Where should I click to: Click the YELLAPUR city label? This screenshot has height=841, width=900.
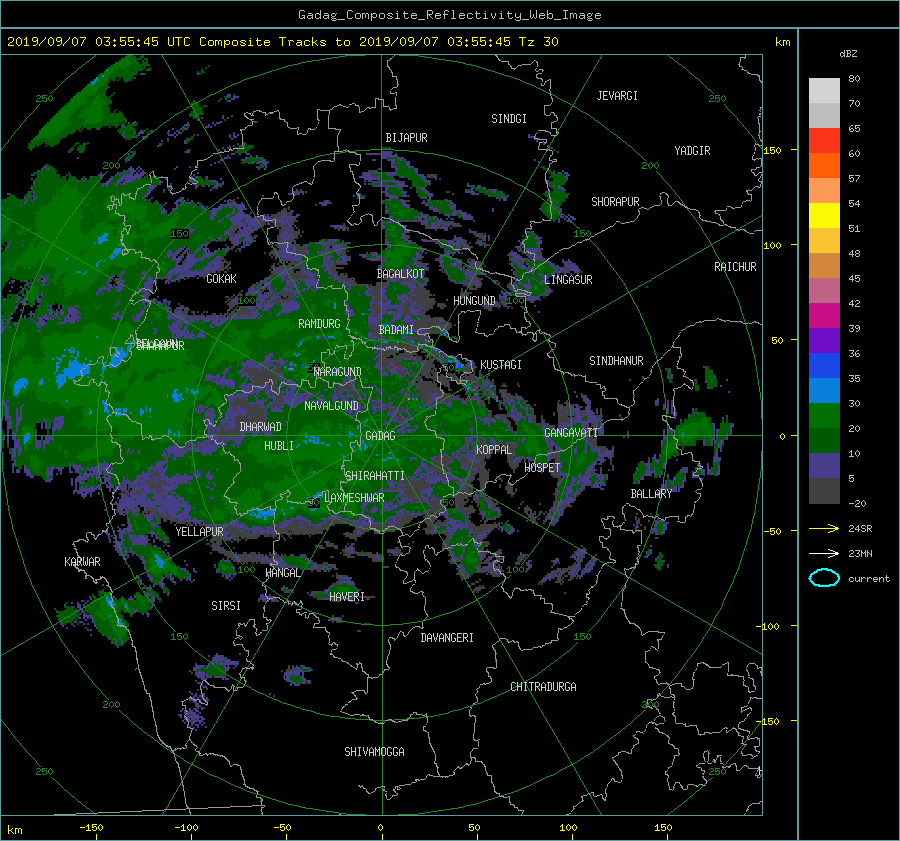pos(199,532)
